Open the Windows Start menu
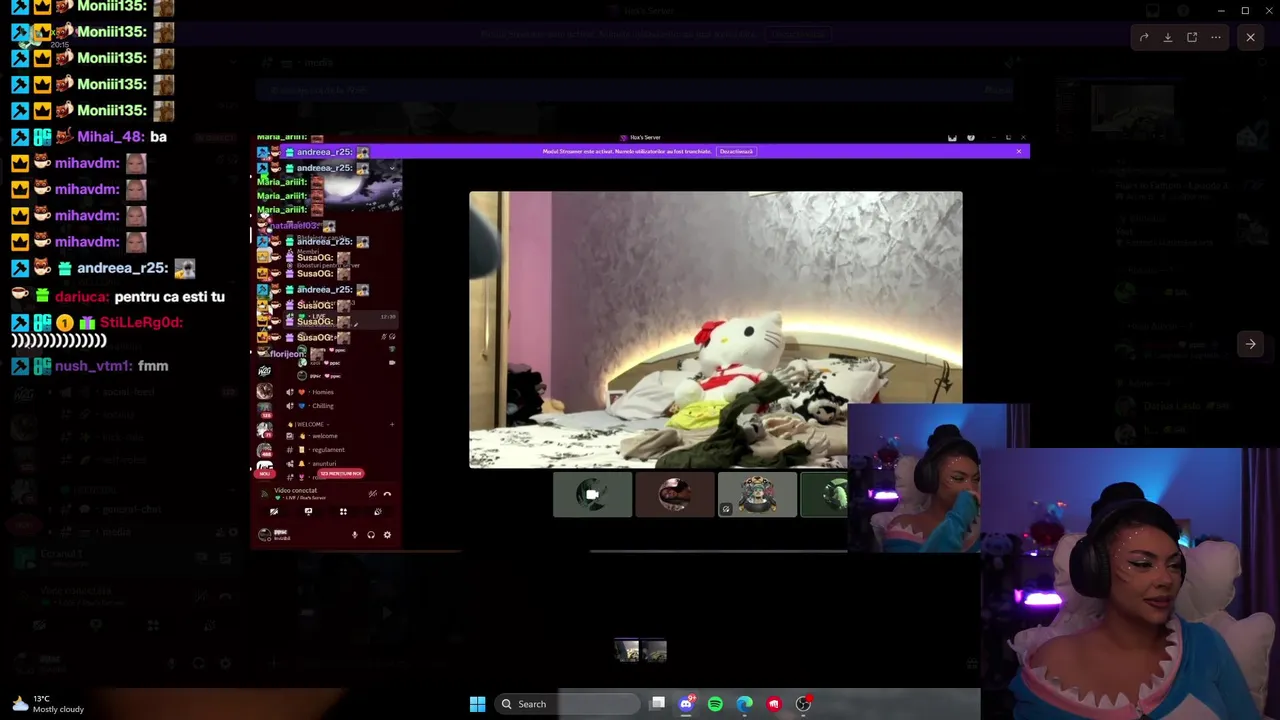The image size is (1280, 720). point(477,704)
